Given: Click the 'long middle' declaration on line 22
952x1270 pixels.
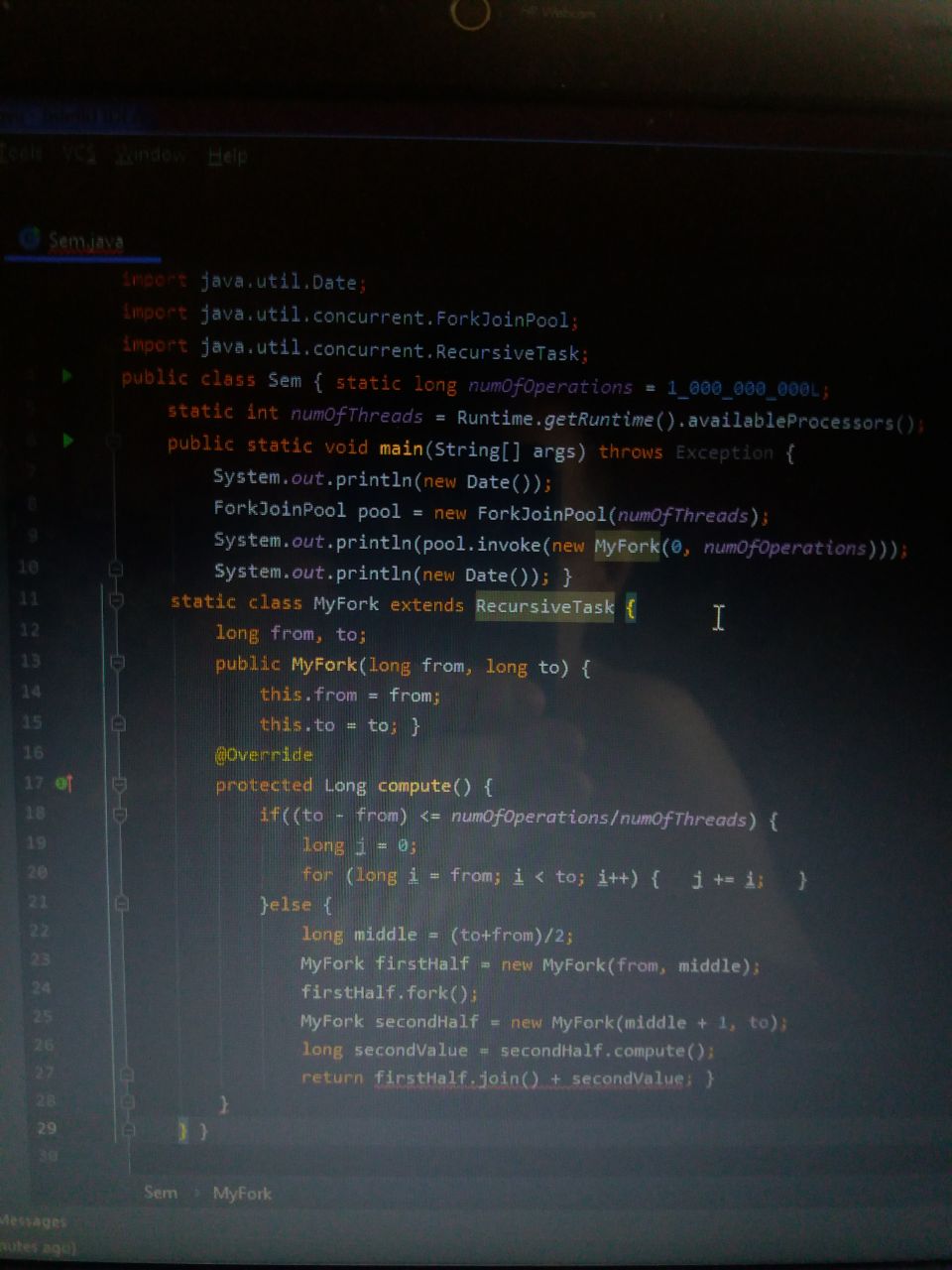Looking at the screenshot, I should [359, 935].
